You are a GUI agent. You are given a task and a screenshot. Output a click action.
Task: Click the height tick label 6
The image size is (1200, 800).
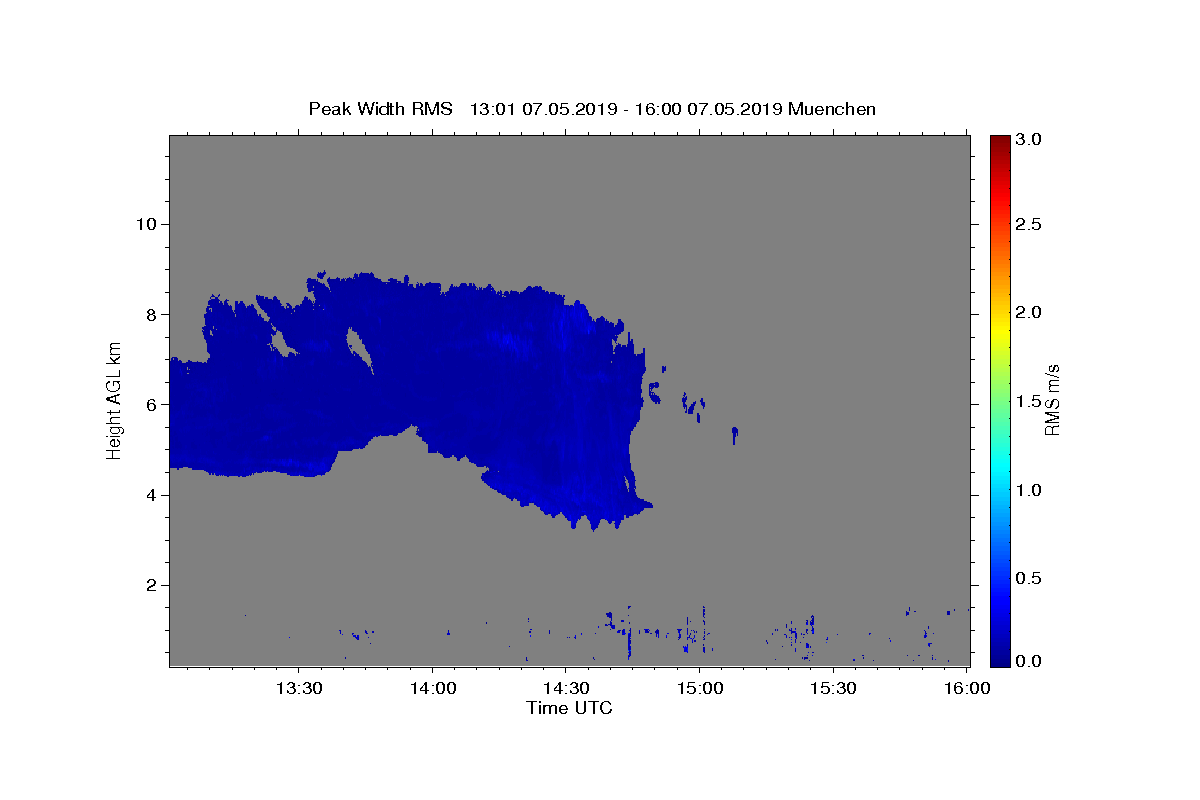pyautogui.click(x=152, y=405)
